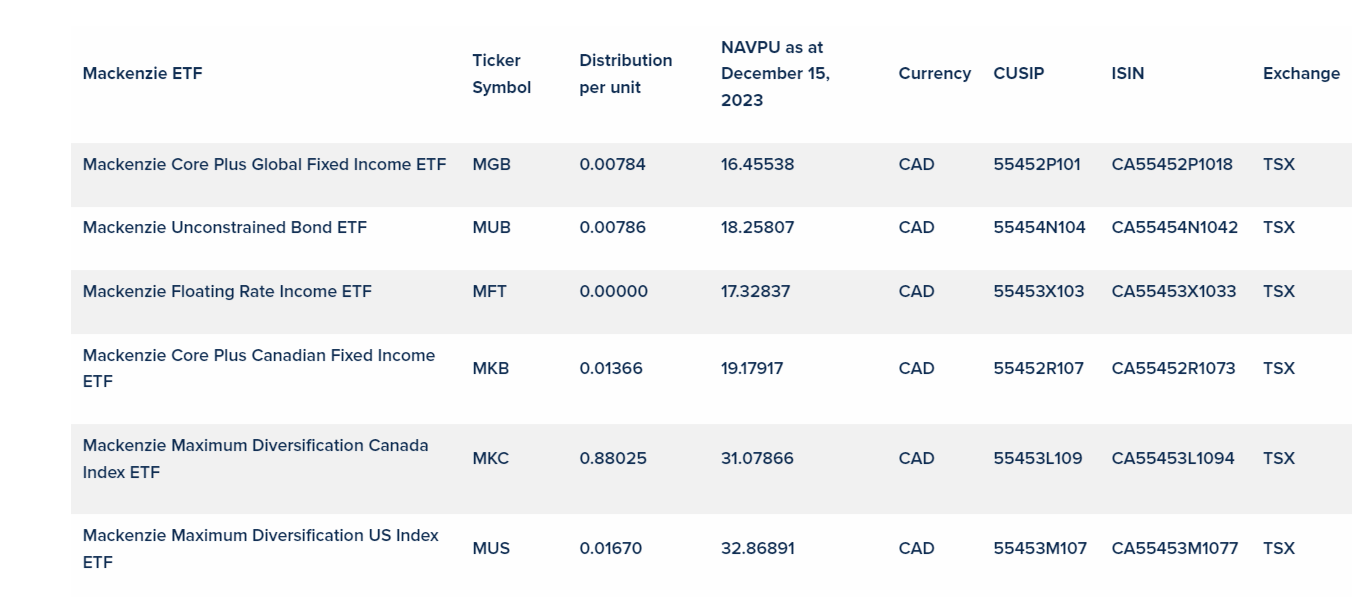Click the Exchange column header
1372x597 pixels.
1300,73
